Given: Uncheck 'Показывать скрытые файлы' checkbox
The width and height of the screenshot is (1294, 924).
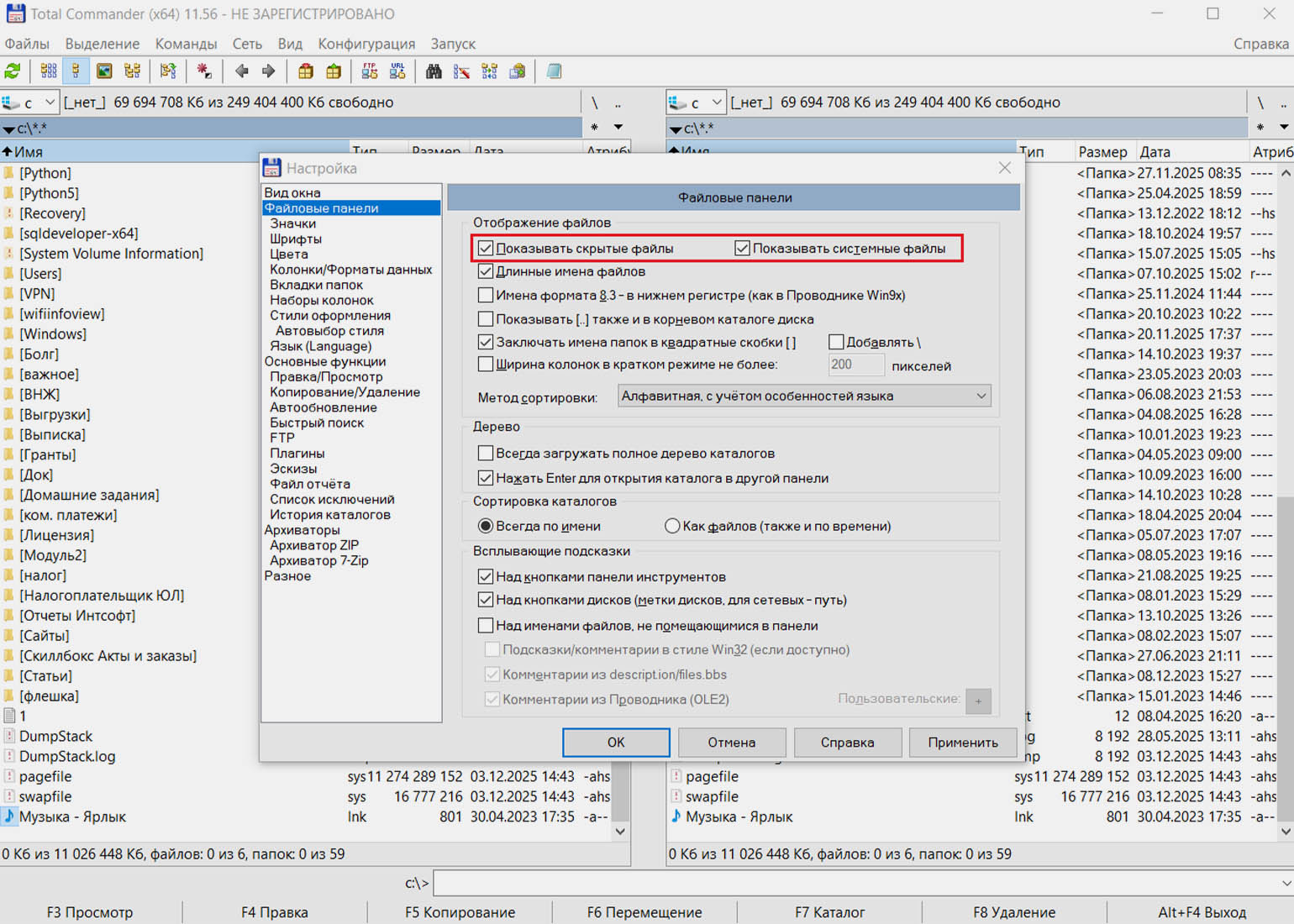Looking at the screenshot, I should coord(486,249).
